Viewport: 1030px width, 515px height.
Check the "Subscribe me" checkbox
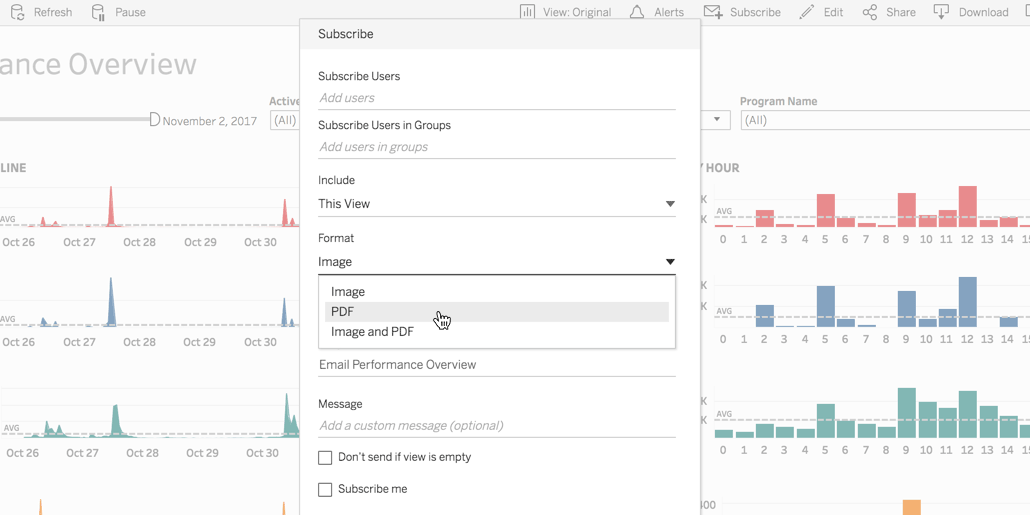point(325,490)
